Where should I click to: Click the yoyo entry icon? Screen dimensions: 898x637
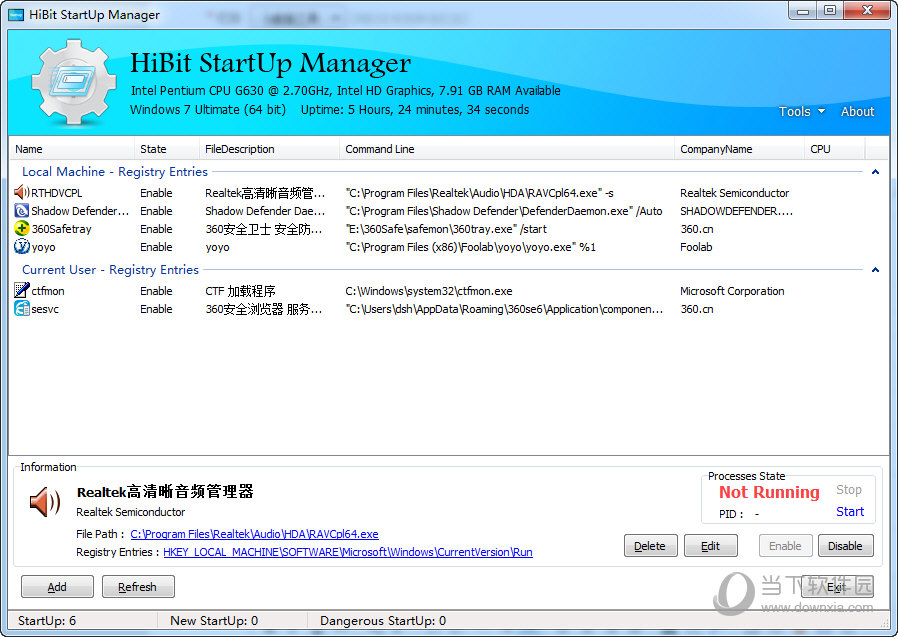pos(21,246)
